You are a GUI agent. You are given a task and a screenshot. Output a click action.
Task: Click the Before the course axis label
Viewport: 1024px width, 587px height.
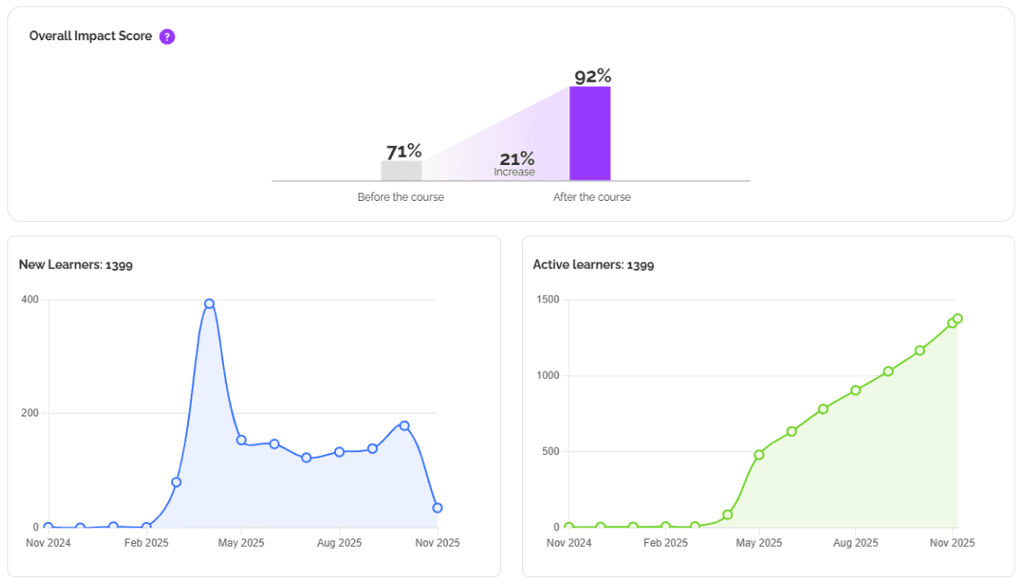[400, 197]
